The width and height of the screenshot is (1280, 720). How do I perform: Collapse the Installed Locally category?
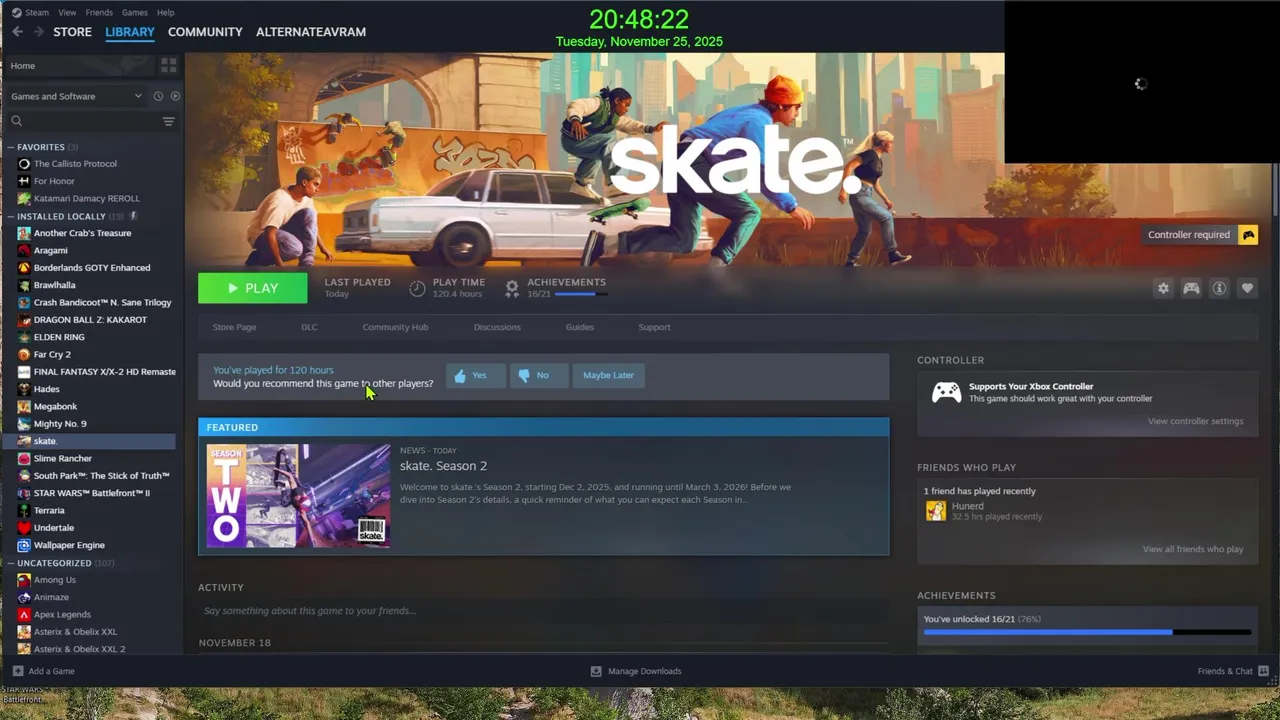coord(11,216)
